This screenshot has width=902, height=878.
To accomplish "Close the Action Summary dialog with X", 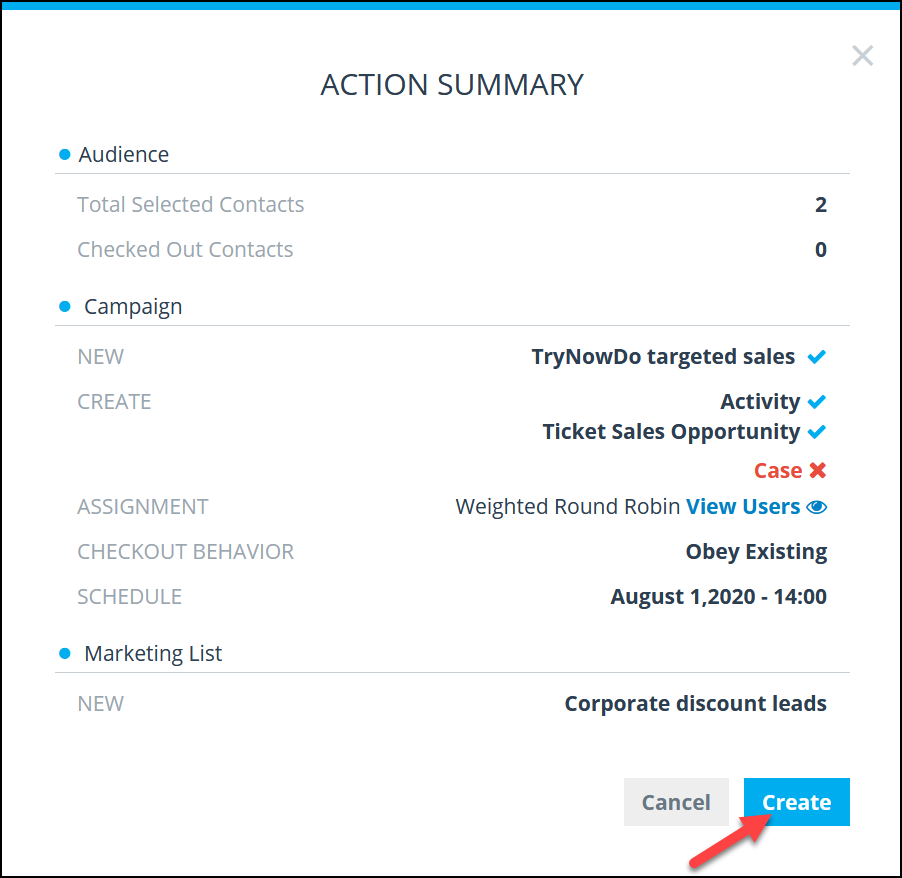I will [x=862, y=56].
